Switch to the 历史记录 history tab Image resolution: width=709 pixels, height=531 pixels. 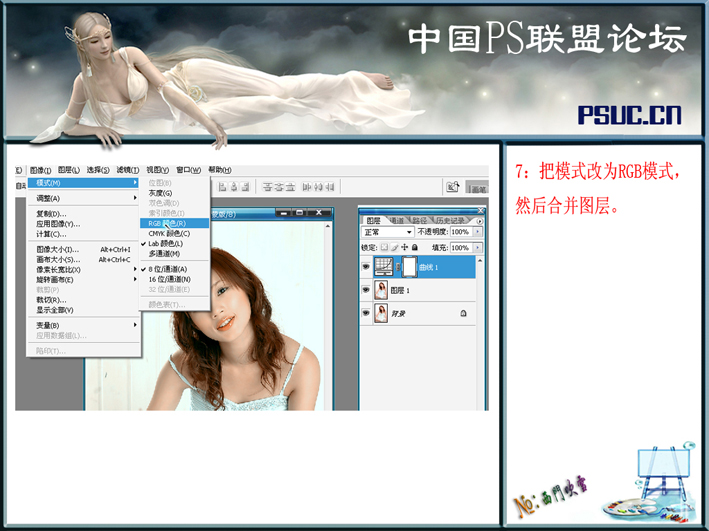coord(450,221)
